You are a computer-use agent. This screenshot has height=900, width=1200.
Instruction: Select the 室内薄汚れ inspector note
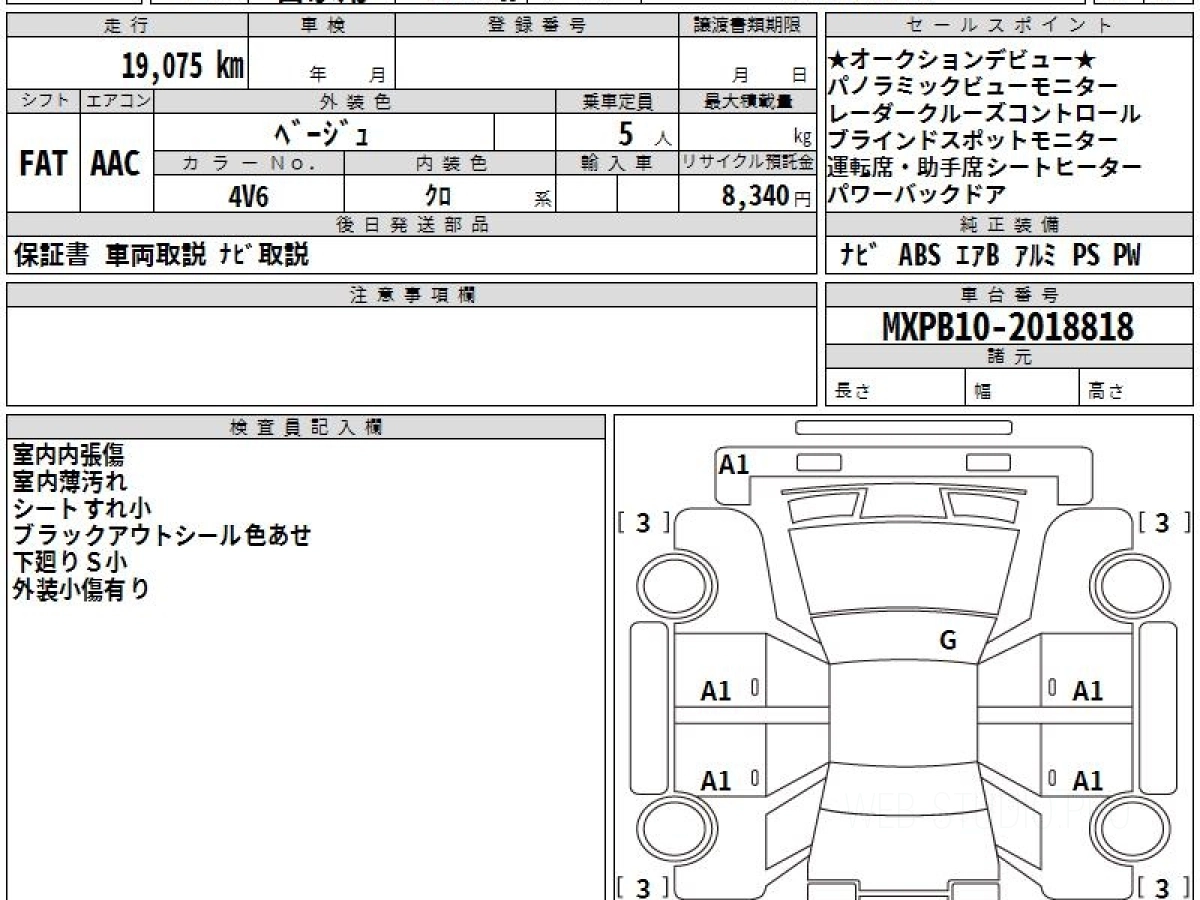tap(69, 482)
